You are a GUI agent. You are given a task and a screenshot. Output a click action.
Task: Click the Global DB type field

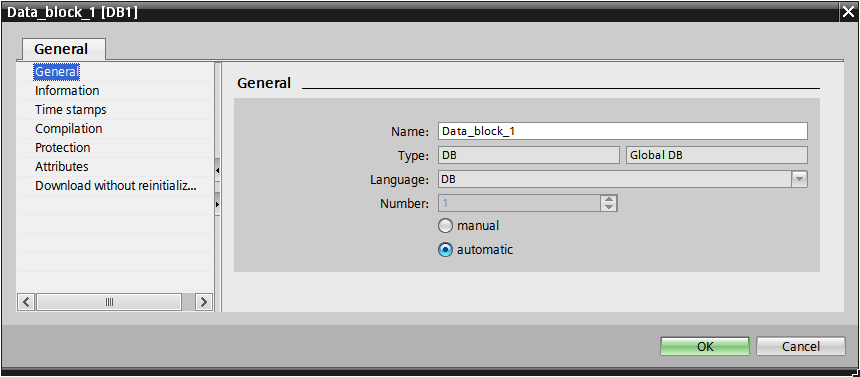716,155
